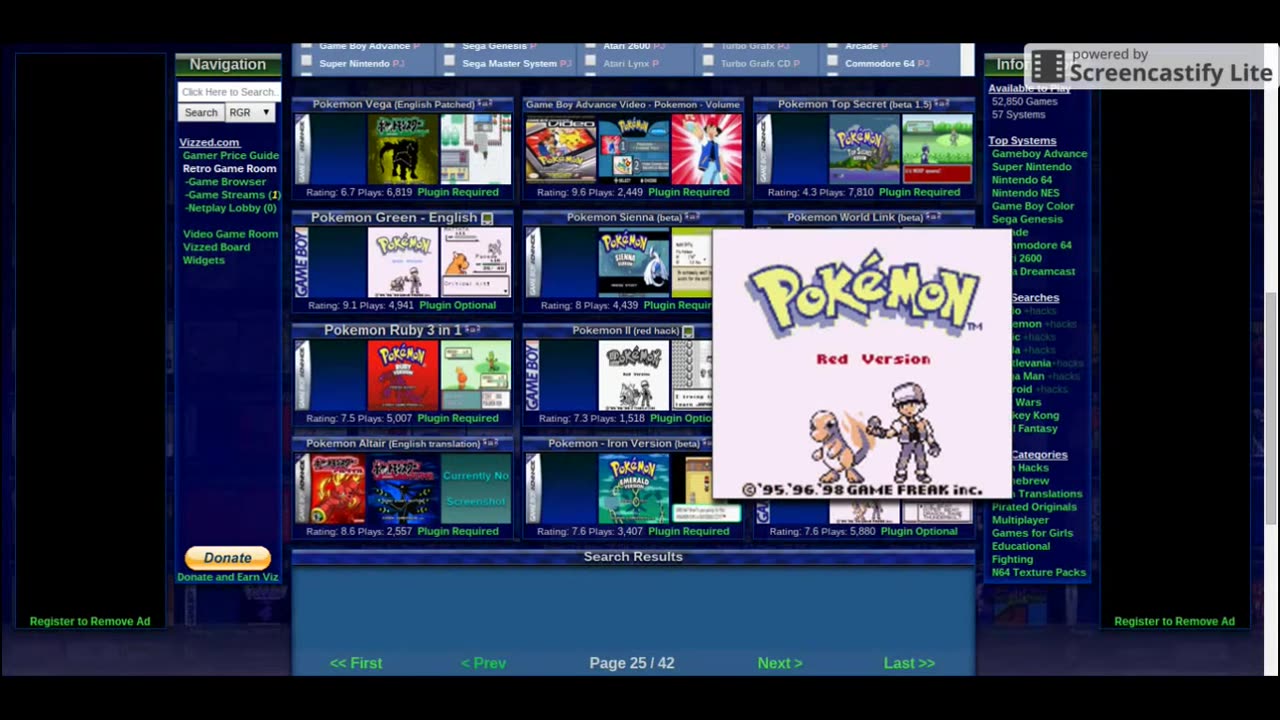Click the small GBA icon beside Pokemon Top Secret title

(x=942, y=104)
